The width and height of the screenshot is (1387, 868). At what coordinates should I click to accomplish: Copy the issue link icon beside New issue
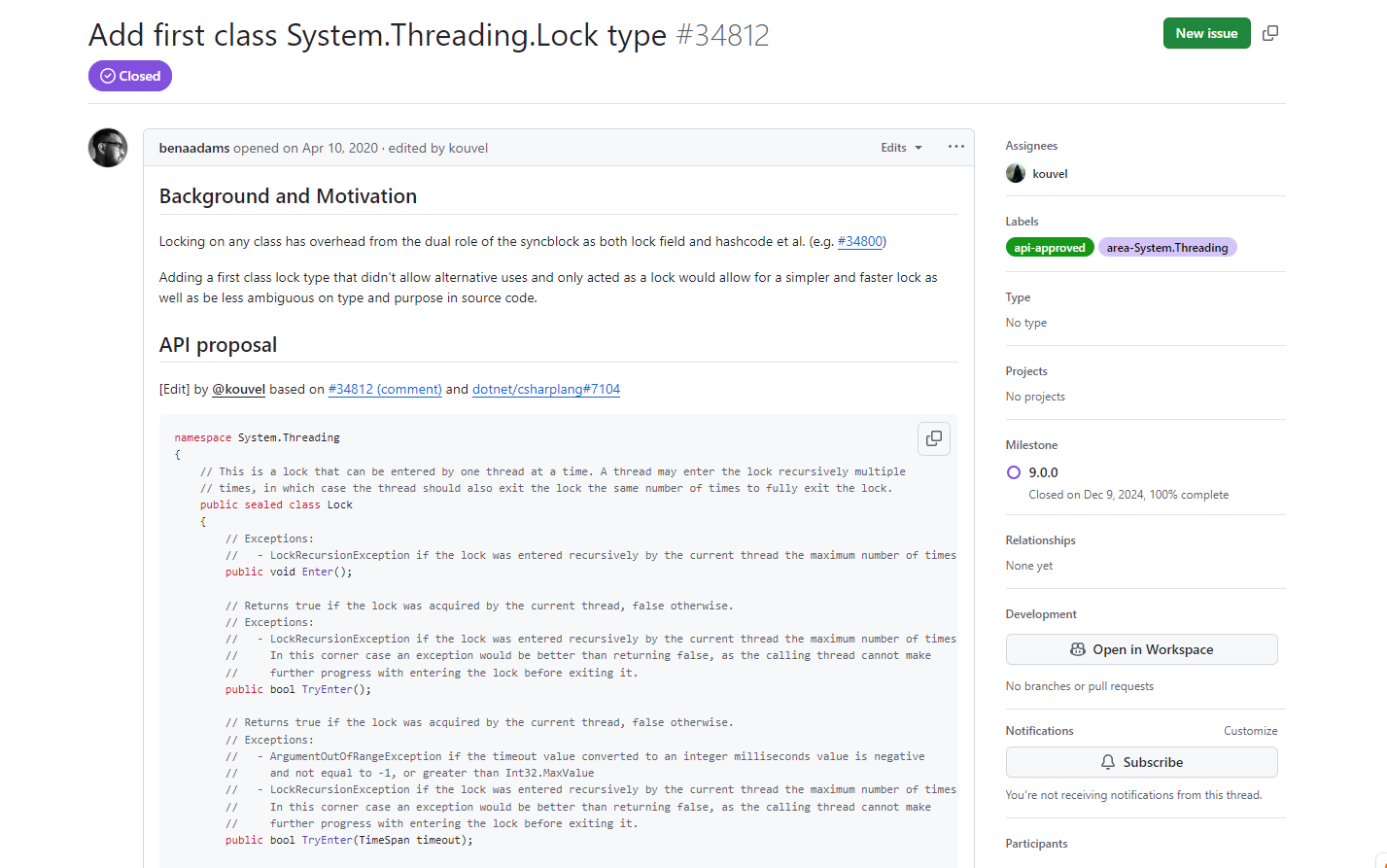coord(1269,33)
